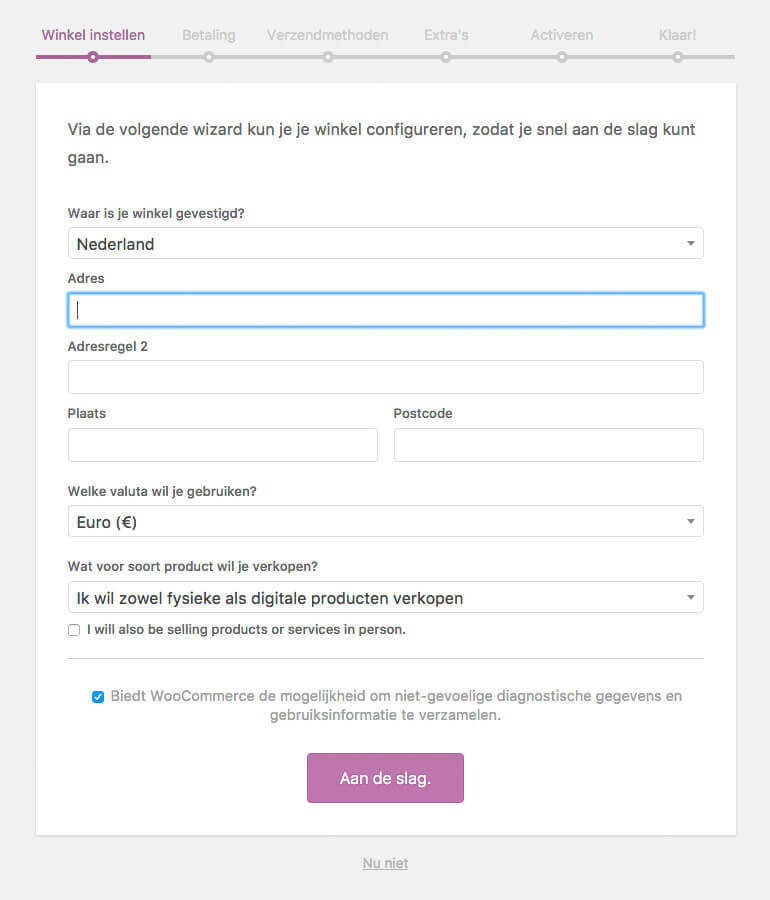
Task: Click the Winkel instellen step dot
Action: [92, 57]
